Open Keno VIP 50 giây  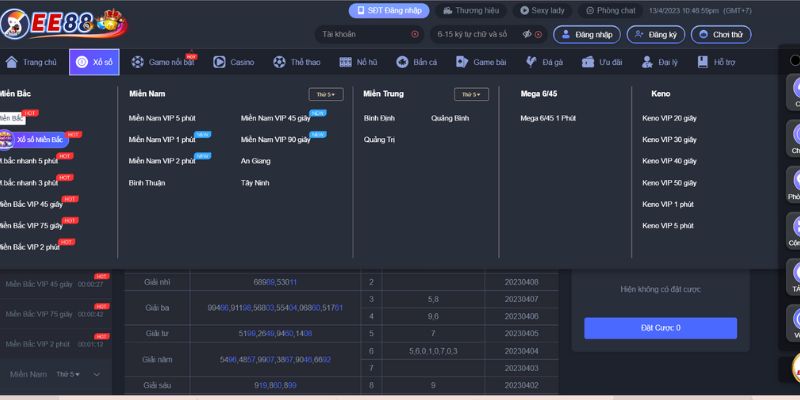click(x=669, y=183)
